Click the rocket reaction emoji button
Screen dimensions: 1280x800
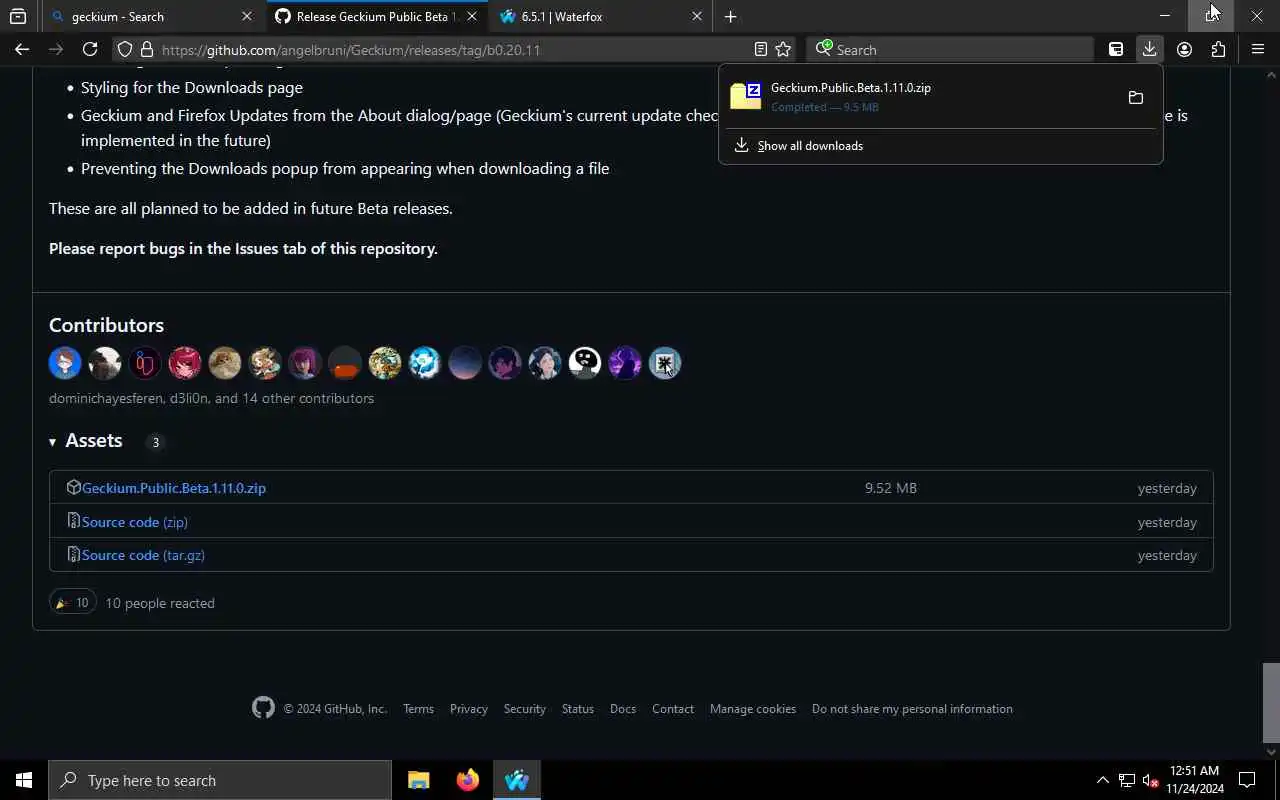coord(72,602)
